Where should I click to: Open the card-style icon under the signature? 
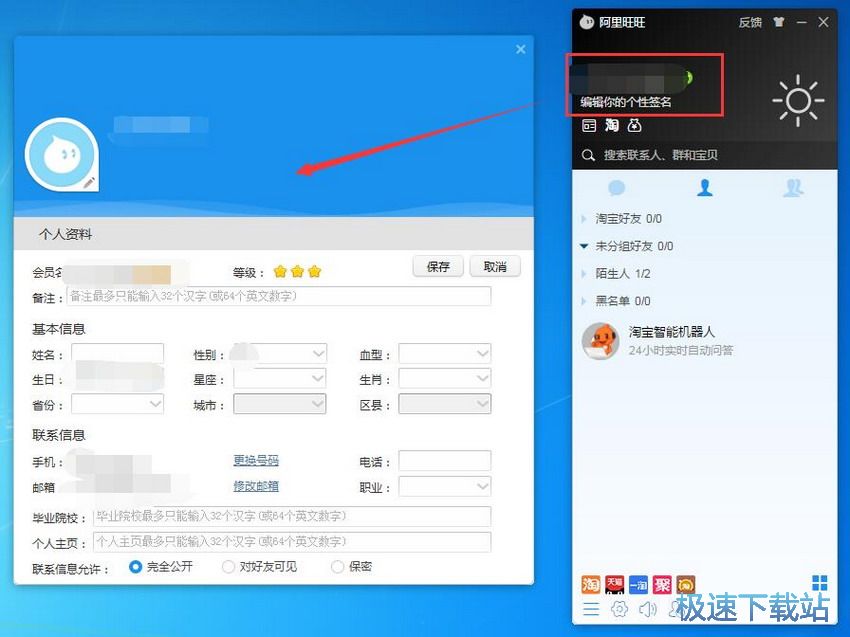pyautogui.click(x=589, y=126)
